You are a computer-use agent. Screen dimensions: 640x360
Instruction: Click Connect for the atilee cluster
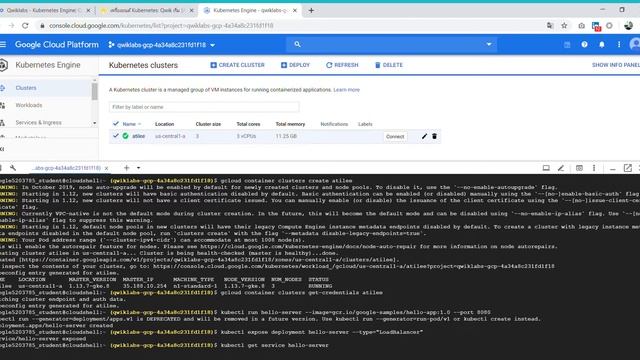(395, 136)
